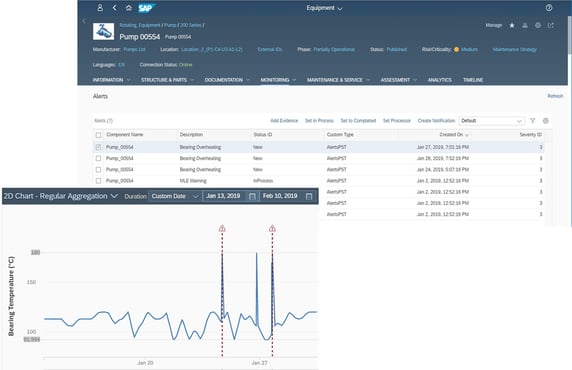Image resolution: width=572 pixels, height=370 pixels.
Task: Click the second alert warning marker on chart
Action: [272, 229]
